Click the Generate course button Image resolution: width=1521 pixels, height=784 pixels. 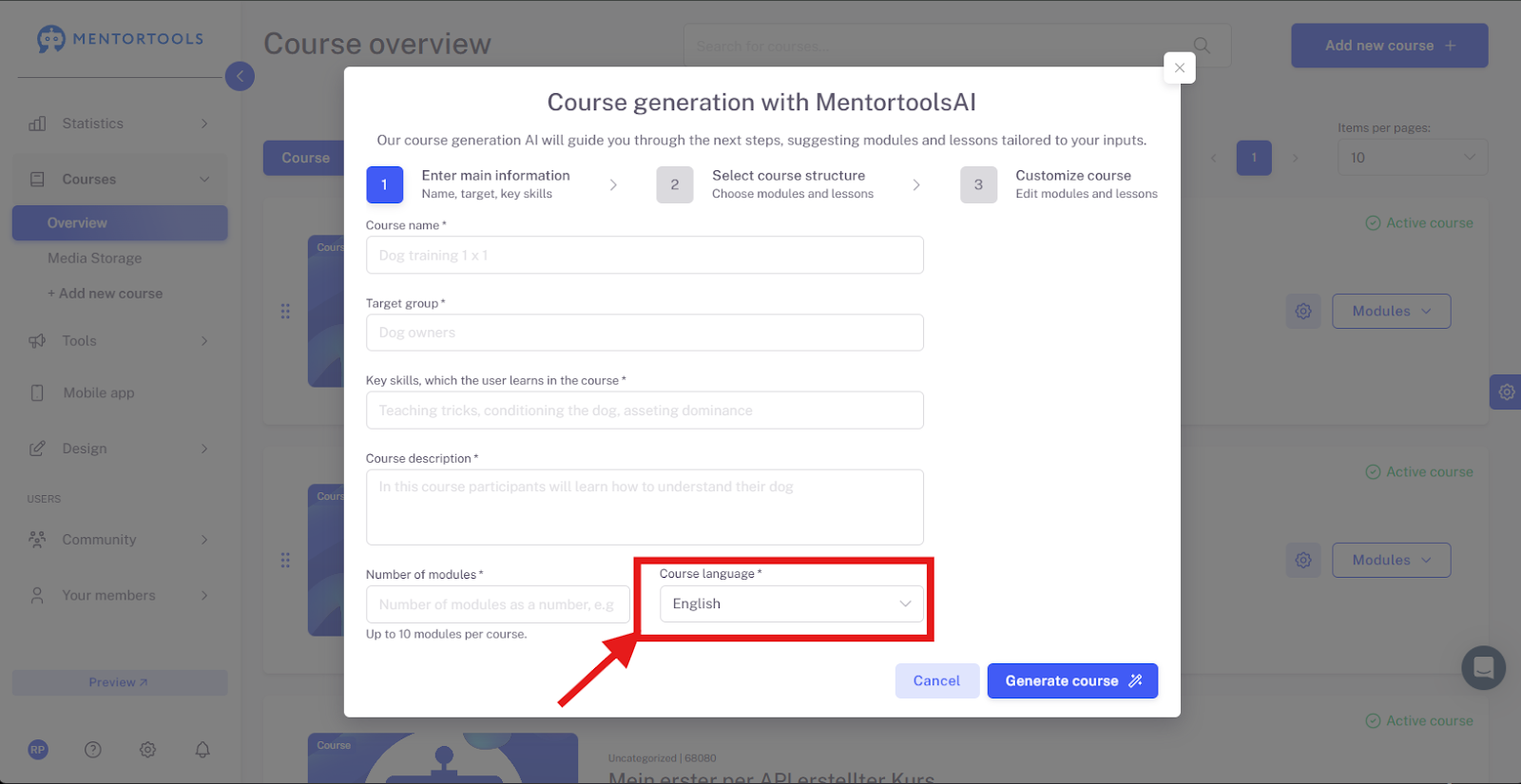(1072, 681)
